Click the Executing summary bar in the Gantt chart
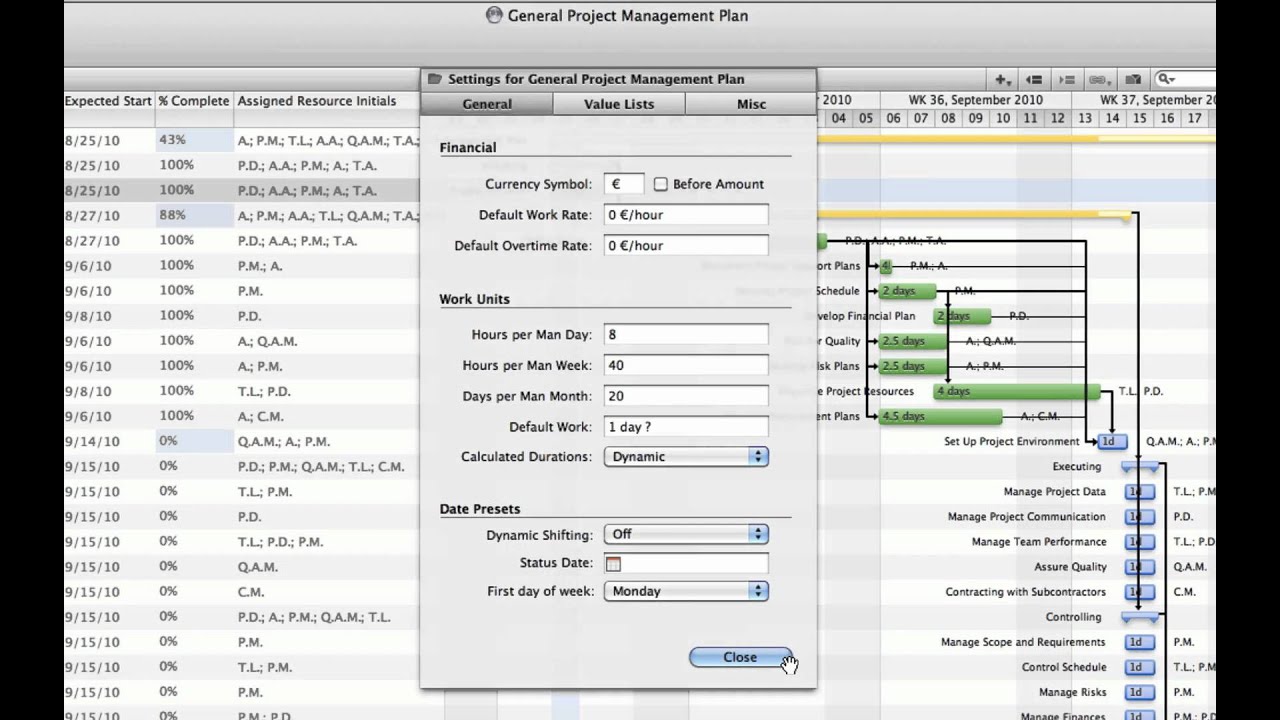The height and width of the screenshot is (720, 1280). (1140, 467)
